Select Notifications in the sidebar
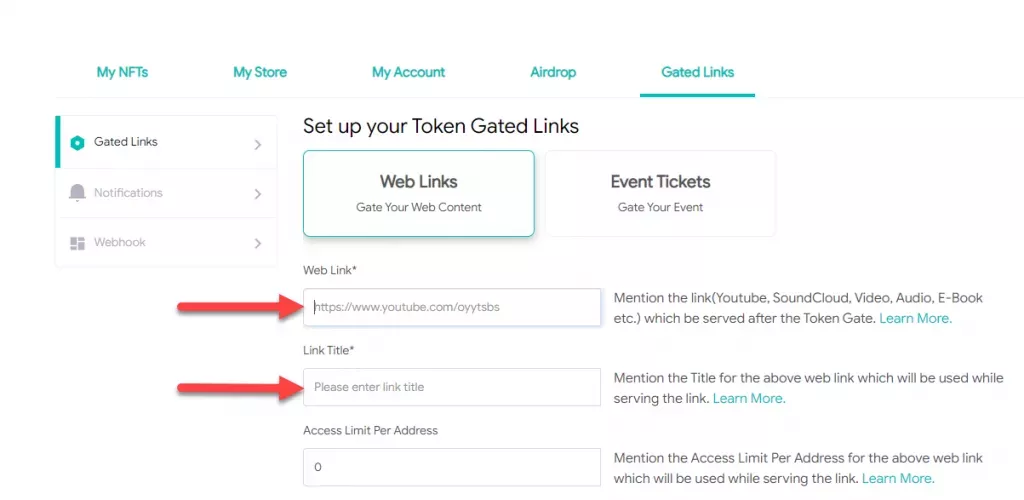The image size is (1024, 500). [x=128, y=193]
